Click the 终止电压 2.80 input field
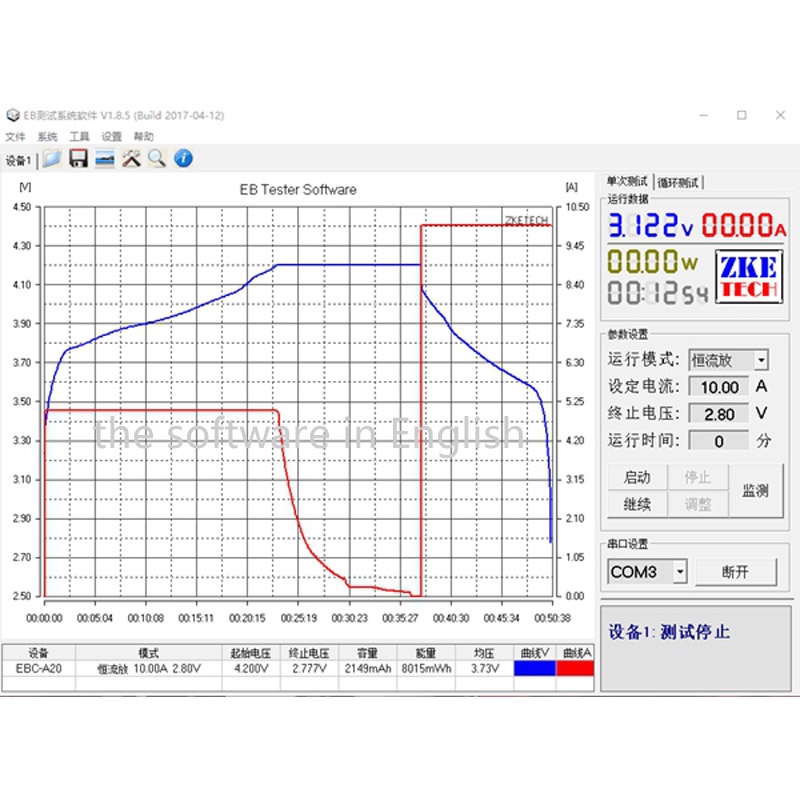This screenshot has width=800, height=800. 720,413
